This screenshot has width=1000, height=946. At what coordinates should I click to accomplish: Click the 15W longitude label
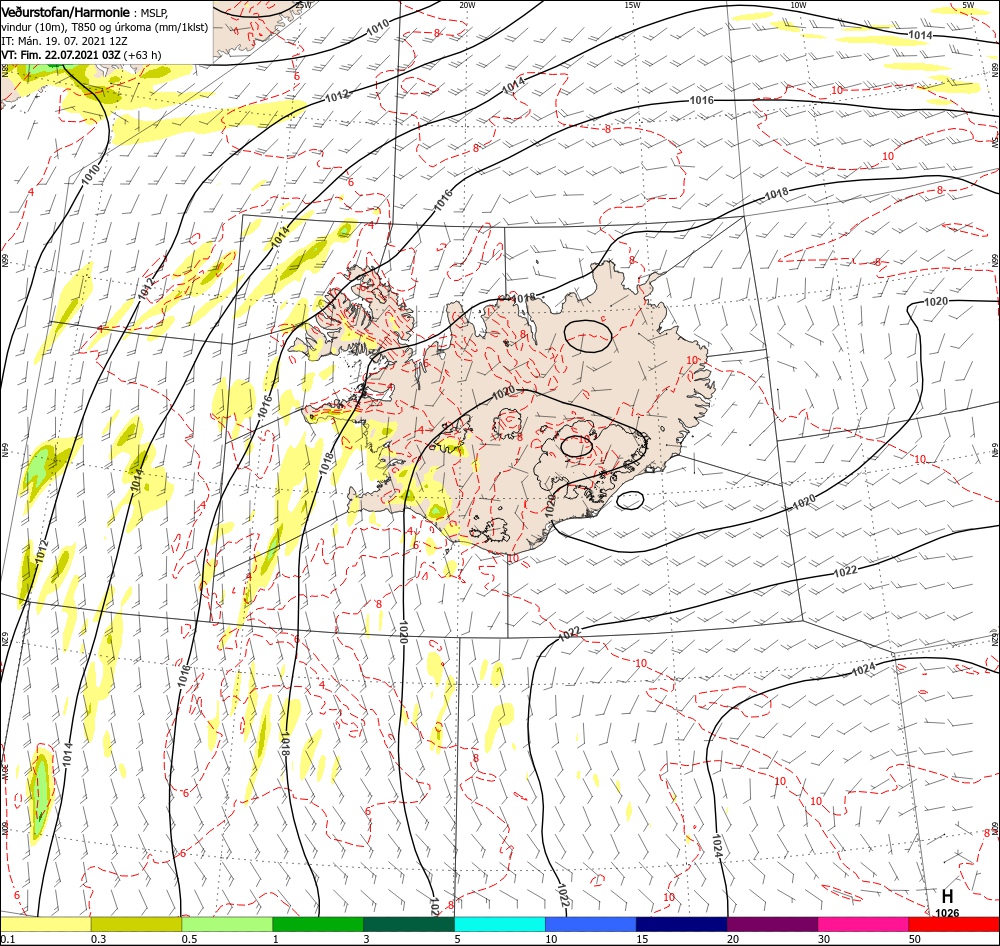pos(633,5)
